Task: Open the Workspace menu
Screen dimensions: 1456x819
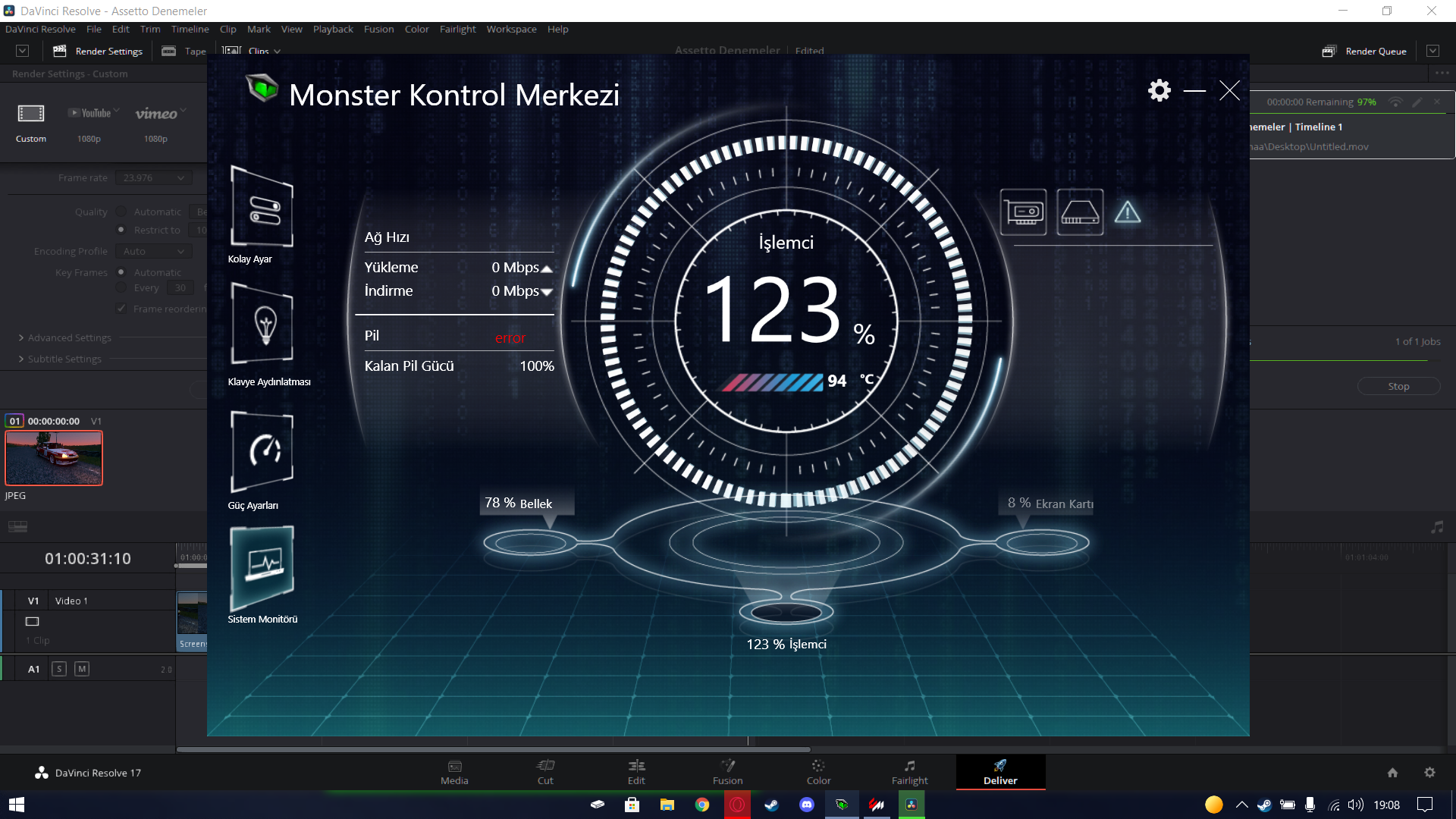Action: pyautogui.click(x=511, y=29)
